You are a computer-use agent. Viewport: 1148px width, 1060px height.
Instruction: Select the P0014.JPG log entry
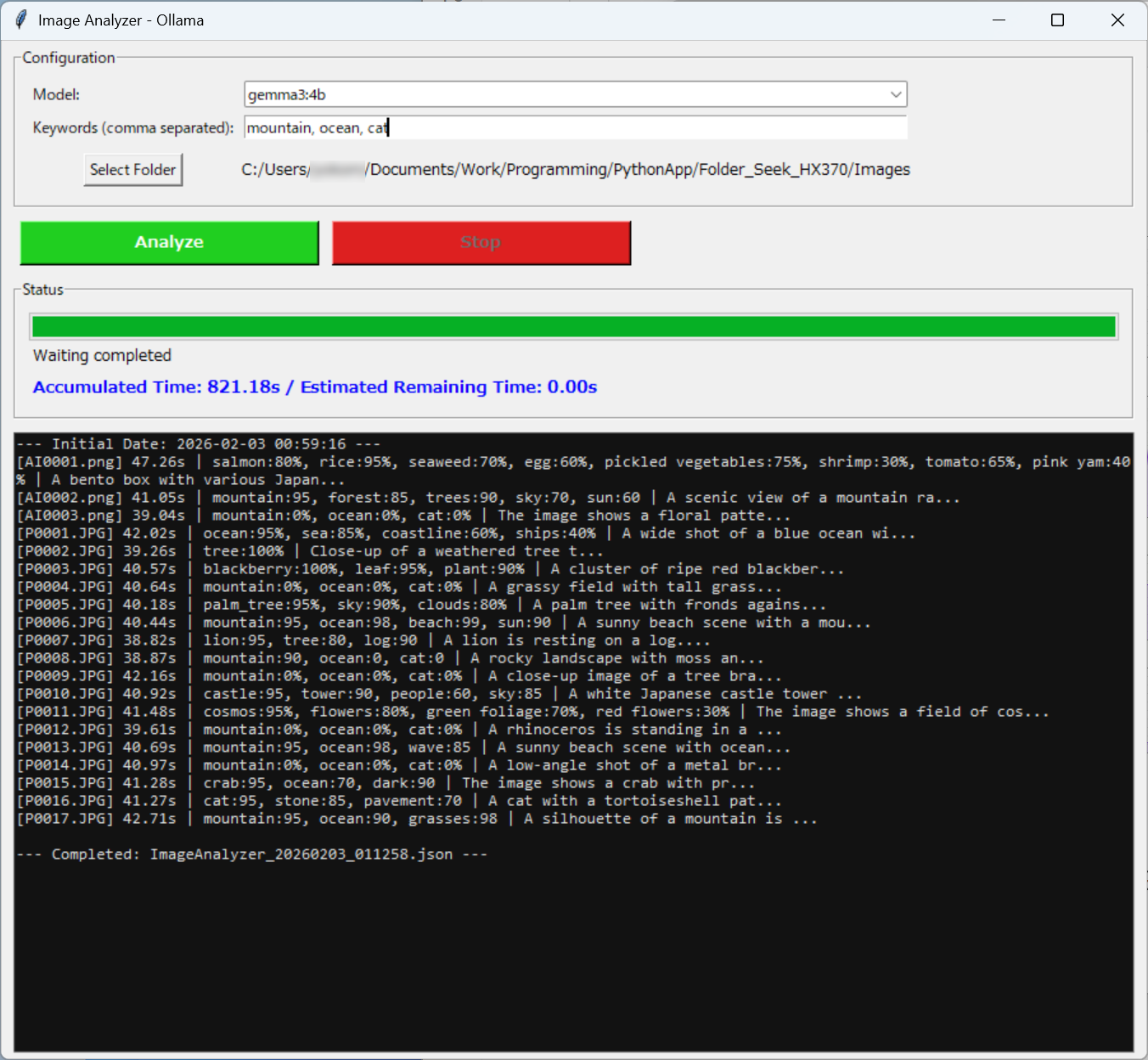point(399,765)
